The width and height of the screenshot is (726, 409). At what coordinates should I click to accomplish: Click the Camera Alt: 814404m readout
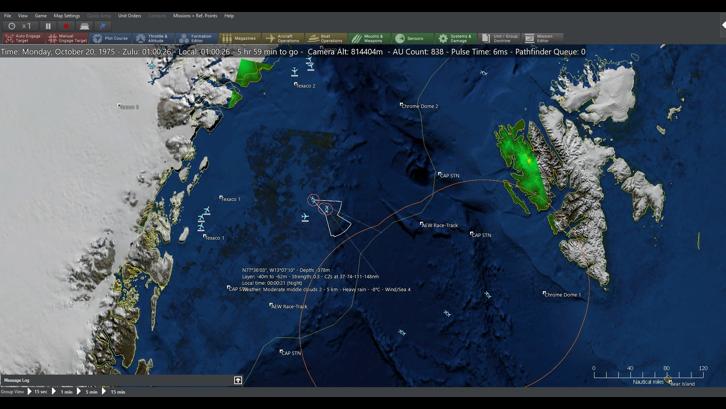point(345,52)
